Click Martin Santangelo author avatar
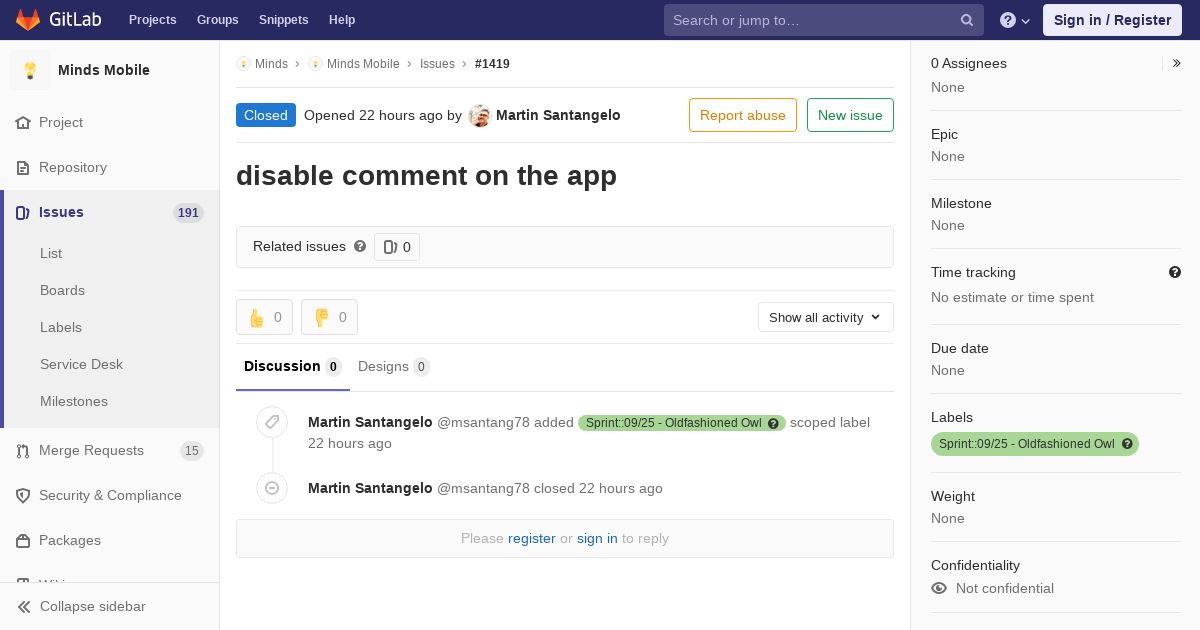The width and height of the screenshot is (1200, 630). (480, 116)
